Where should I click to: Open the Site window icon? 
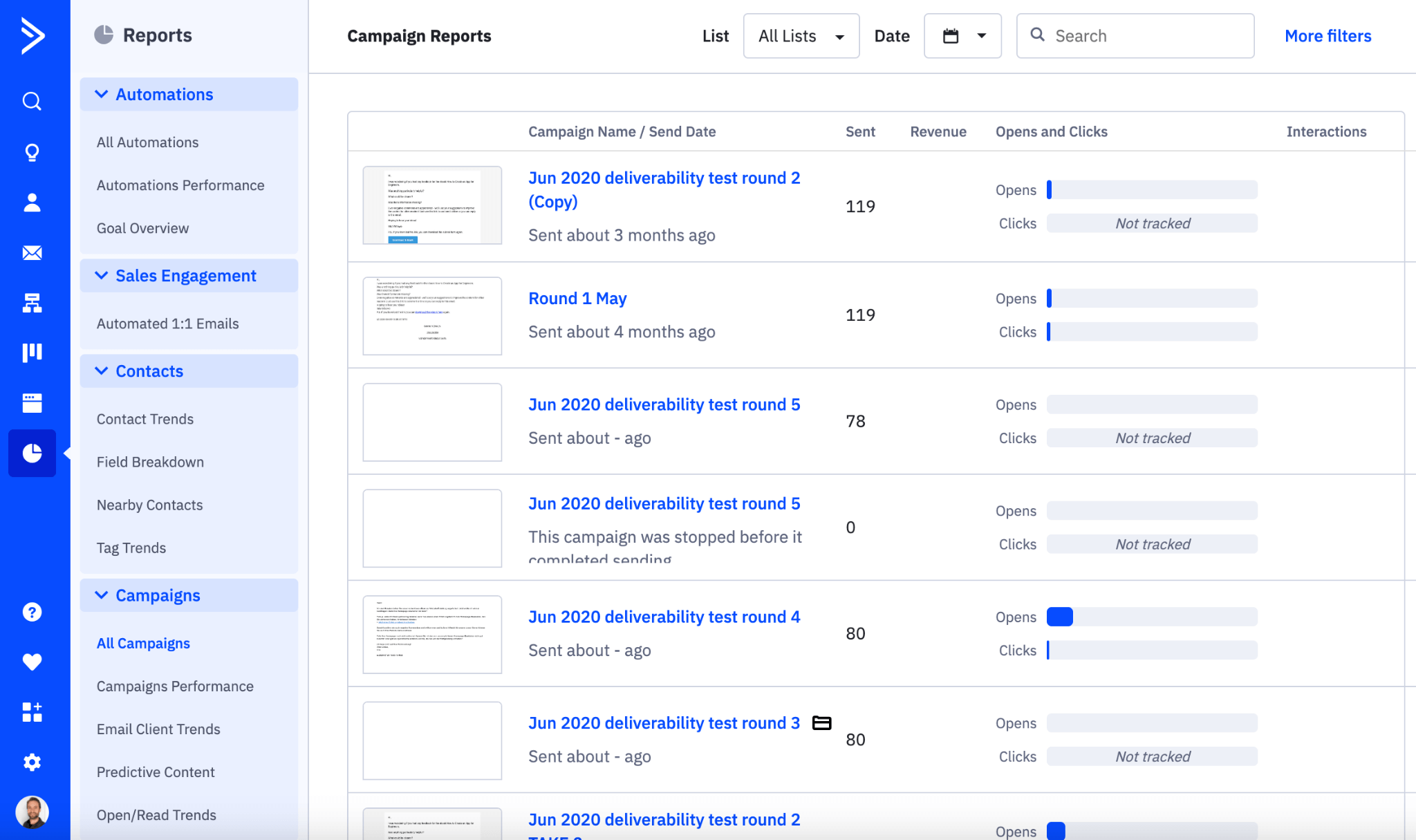[x=32, y=403]
